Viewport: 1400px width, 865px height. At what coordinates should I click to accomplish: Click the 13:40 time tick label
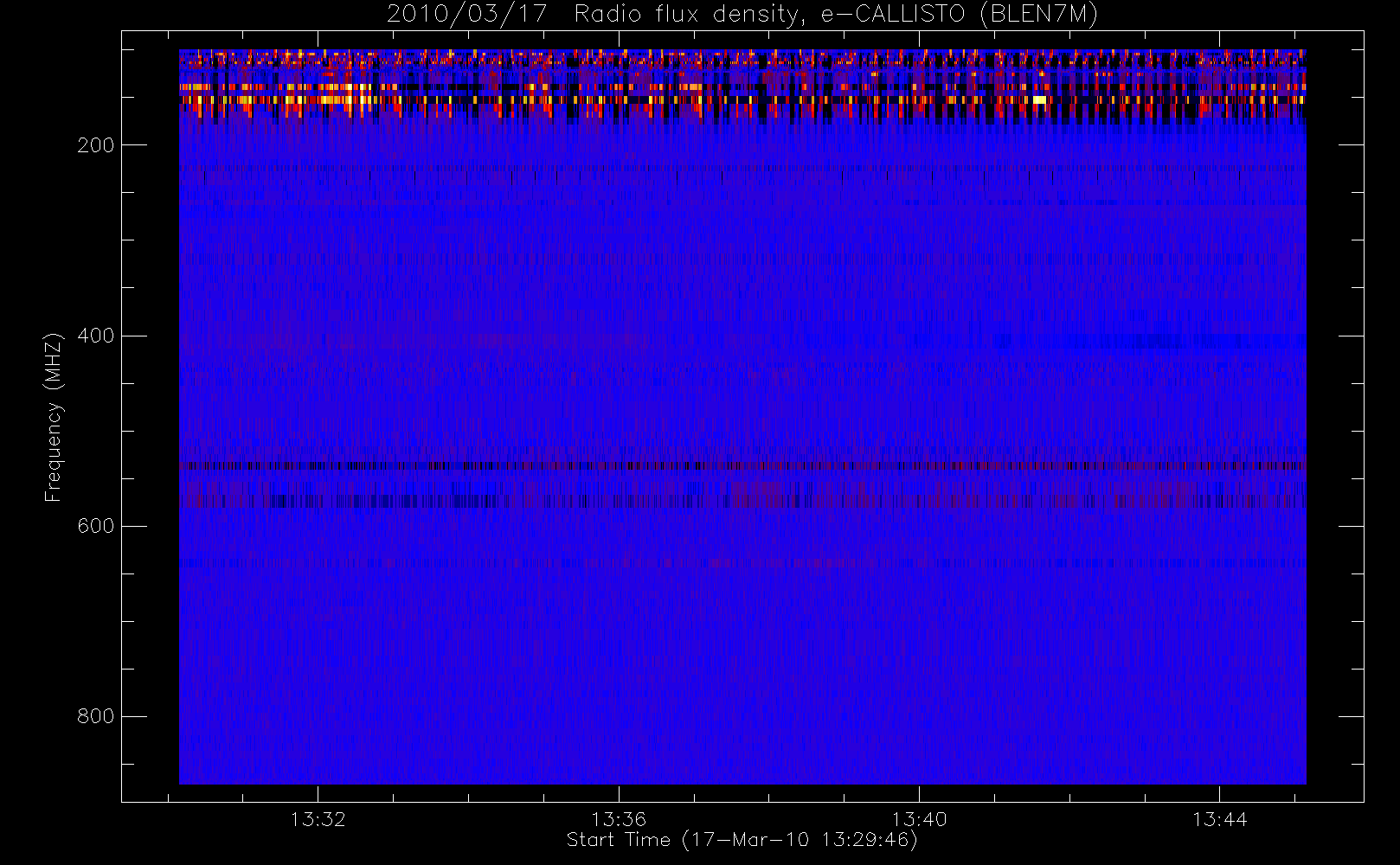(919, 819)
